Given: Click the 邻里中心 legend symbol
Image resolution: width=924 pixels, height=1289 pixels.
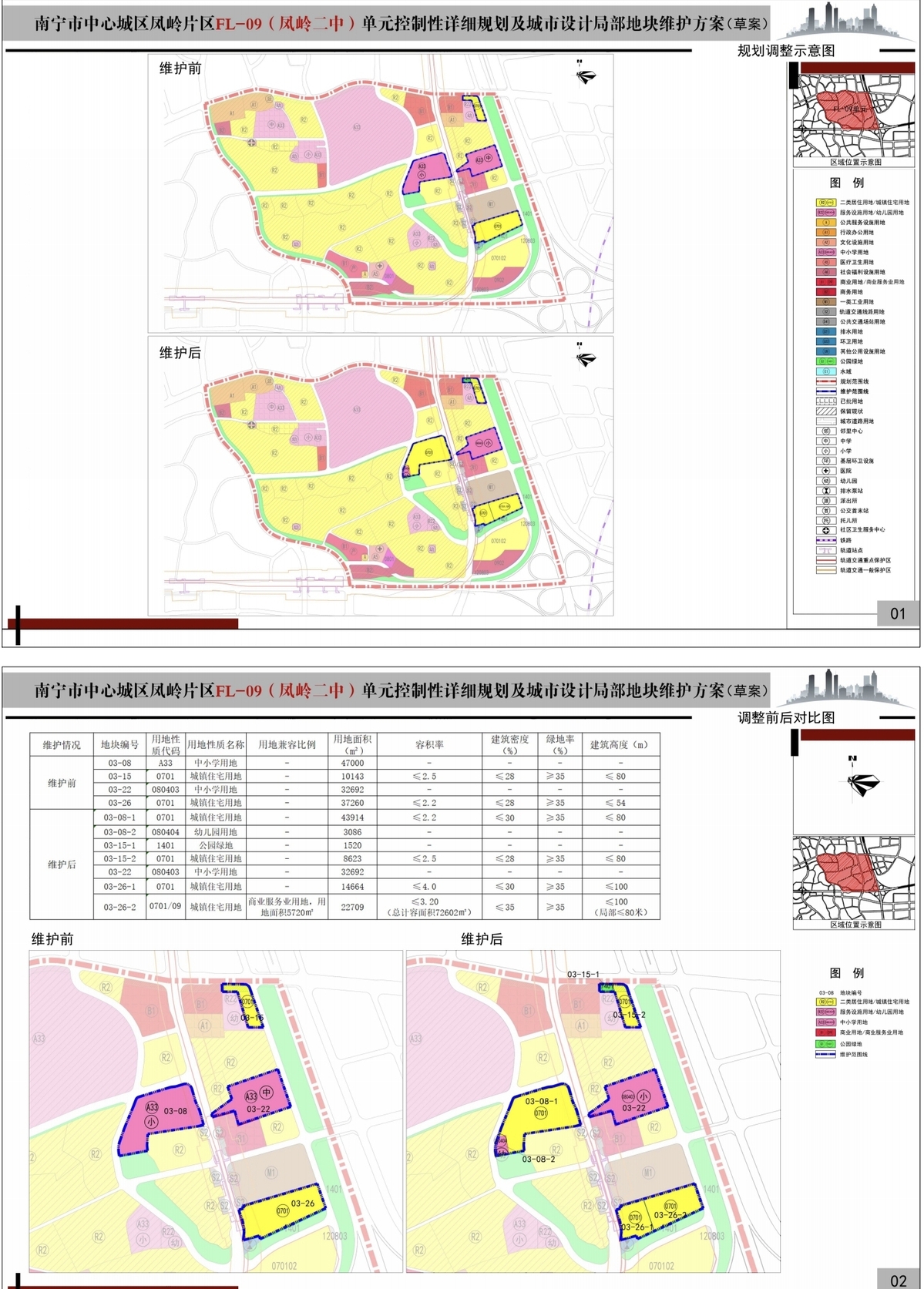Looking at the screenshot, I should click(x=825, y=431).
